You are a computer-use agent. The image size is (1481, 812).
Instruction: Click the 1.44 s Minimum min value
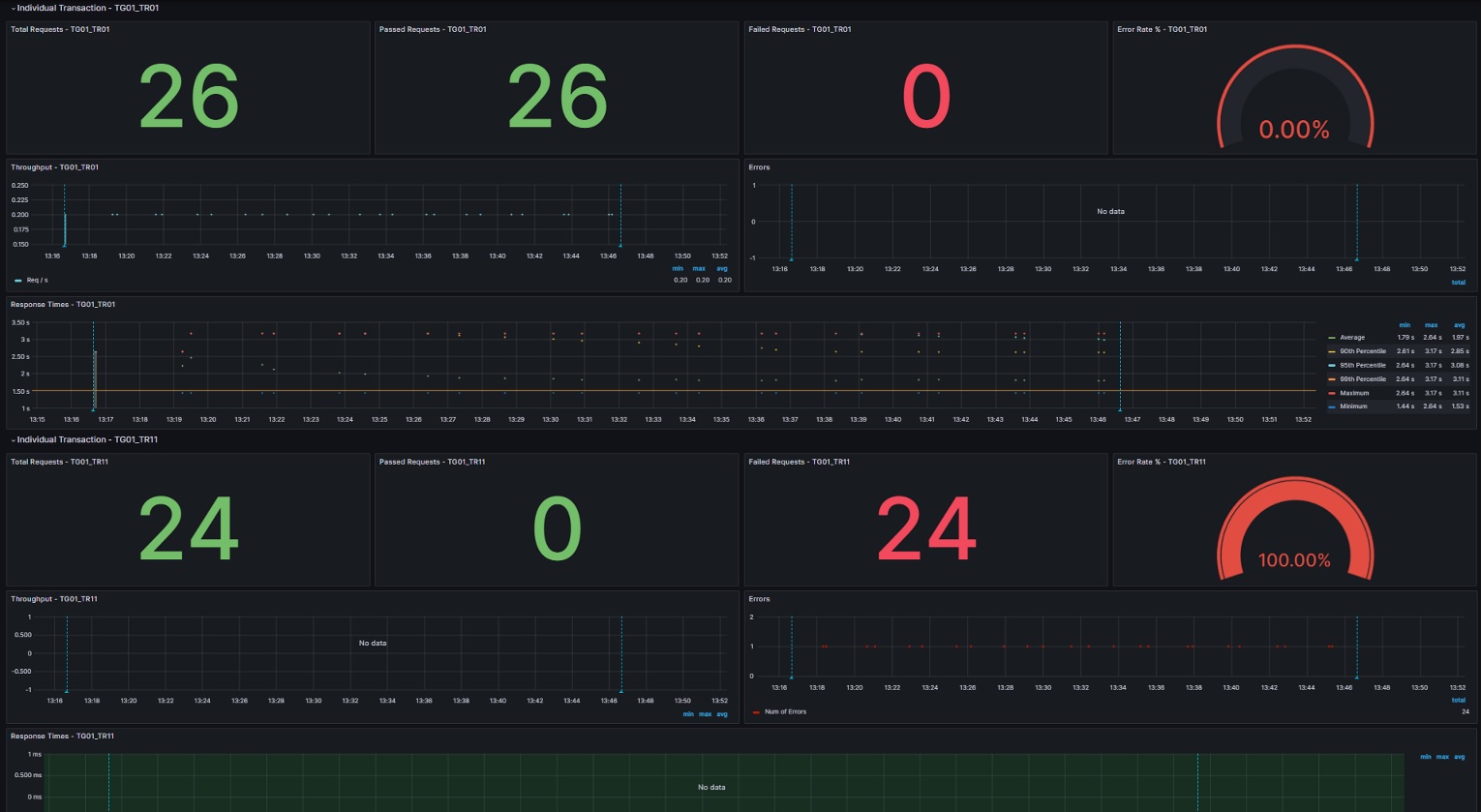point(1405,406)
